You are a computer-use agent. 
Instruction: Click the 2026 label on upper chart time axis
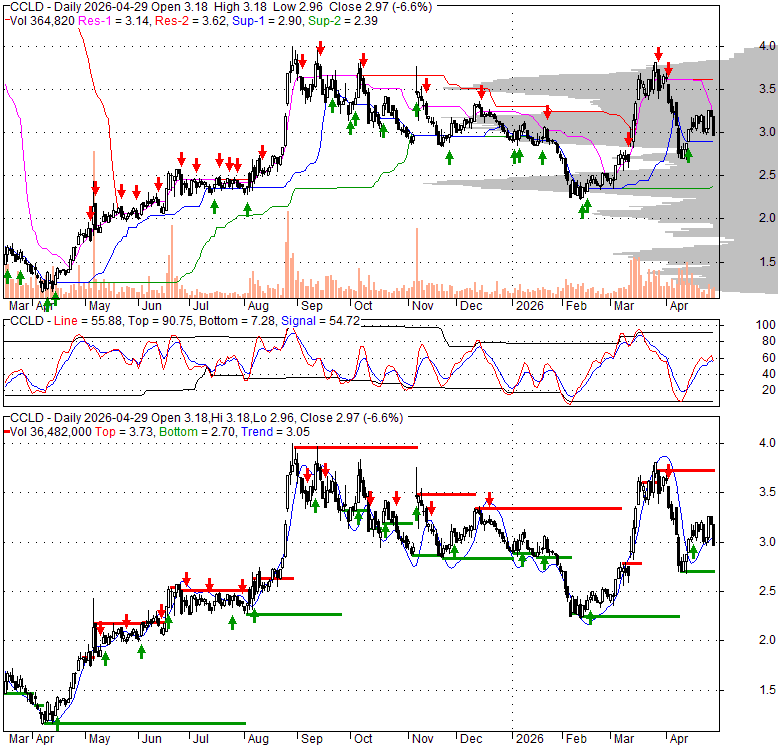[530, 305]
